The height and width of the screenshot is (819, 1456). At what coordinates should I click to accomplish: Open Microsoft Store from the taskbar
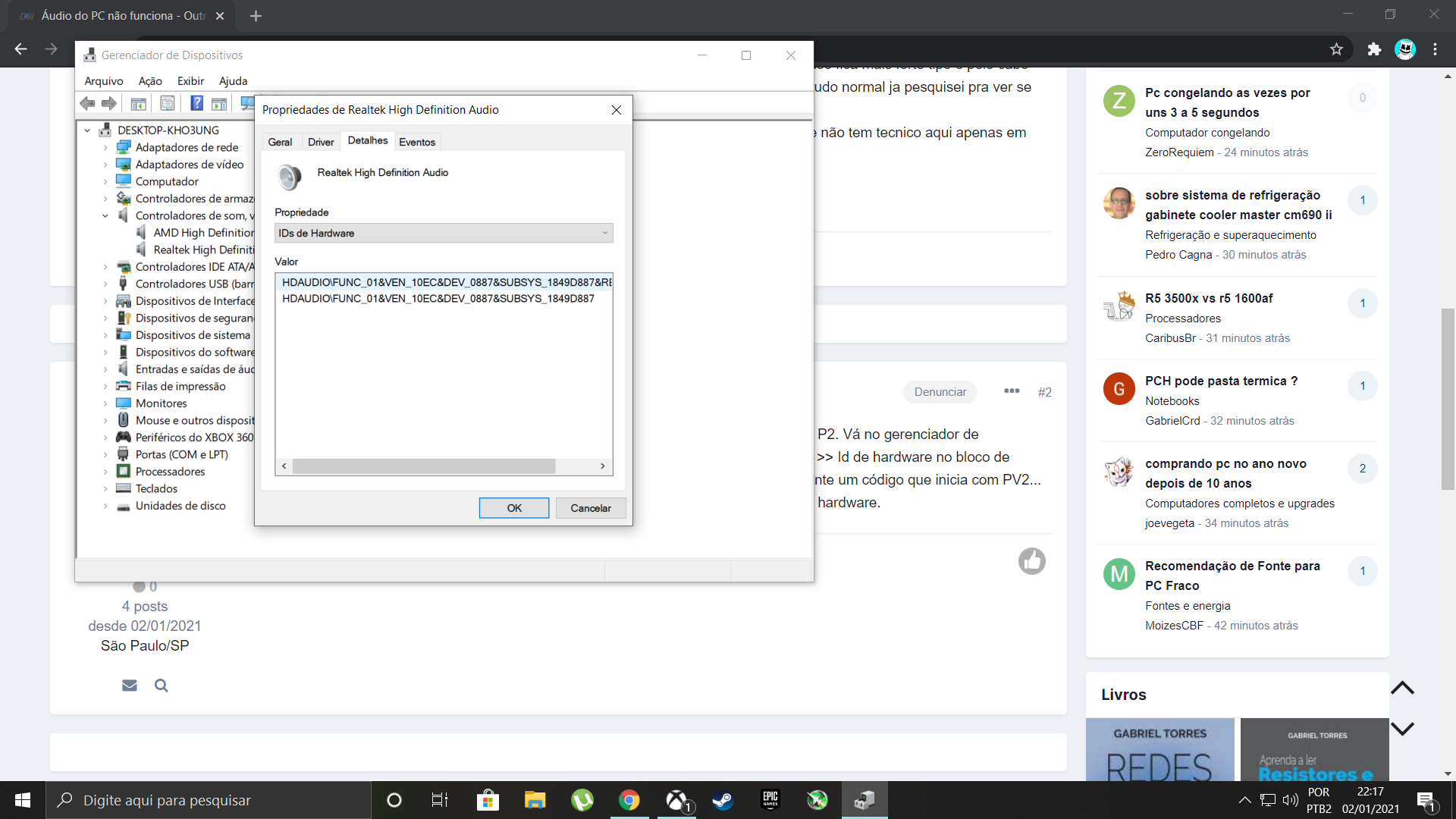(x=488, y=800)
